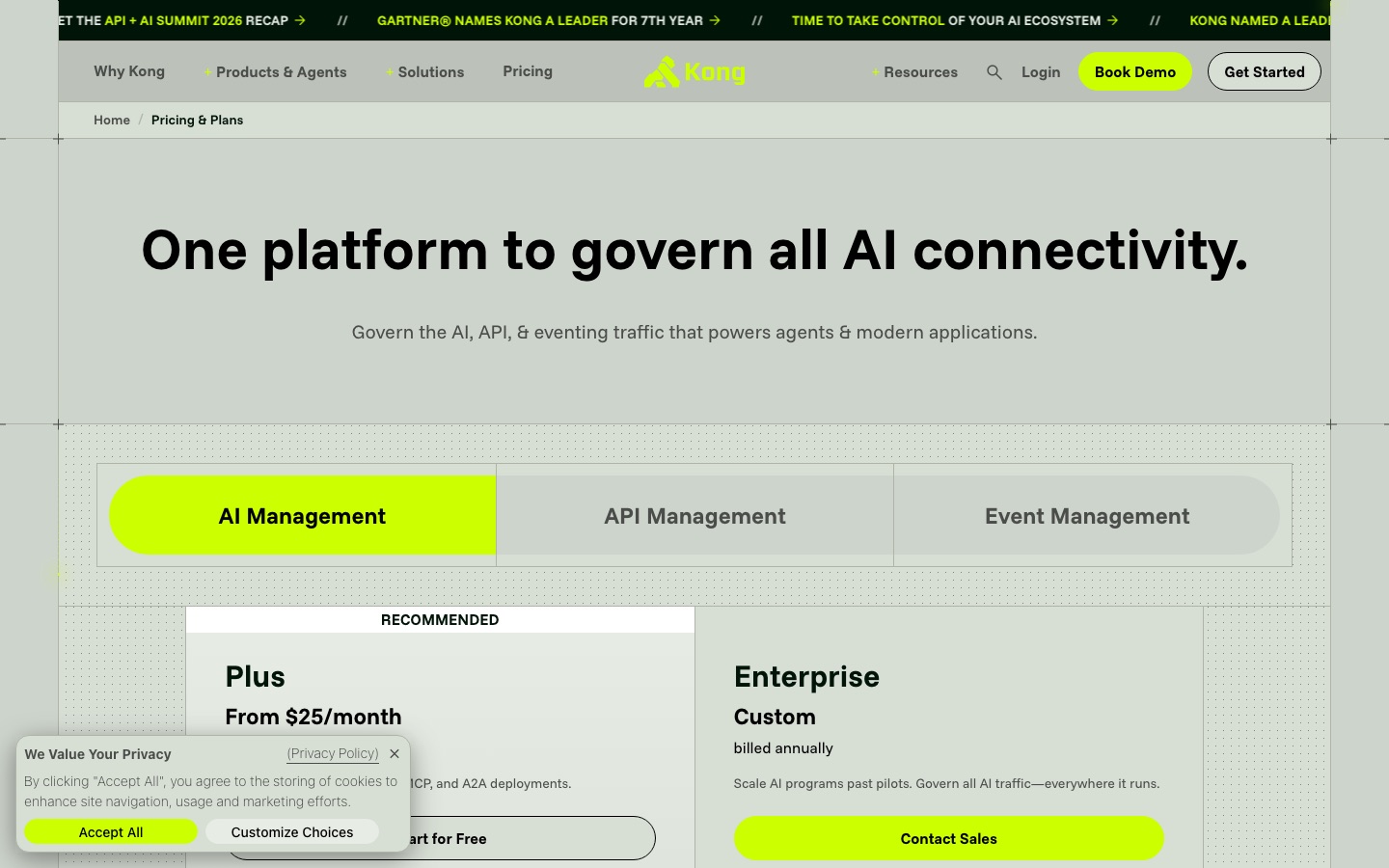Click the From $25/month price text
Viewport: 1389px width, 868px height.
(313, 717)
